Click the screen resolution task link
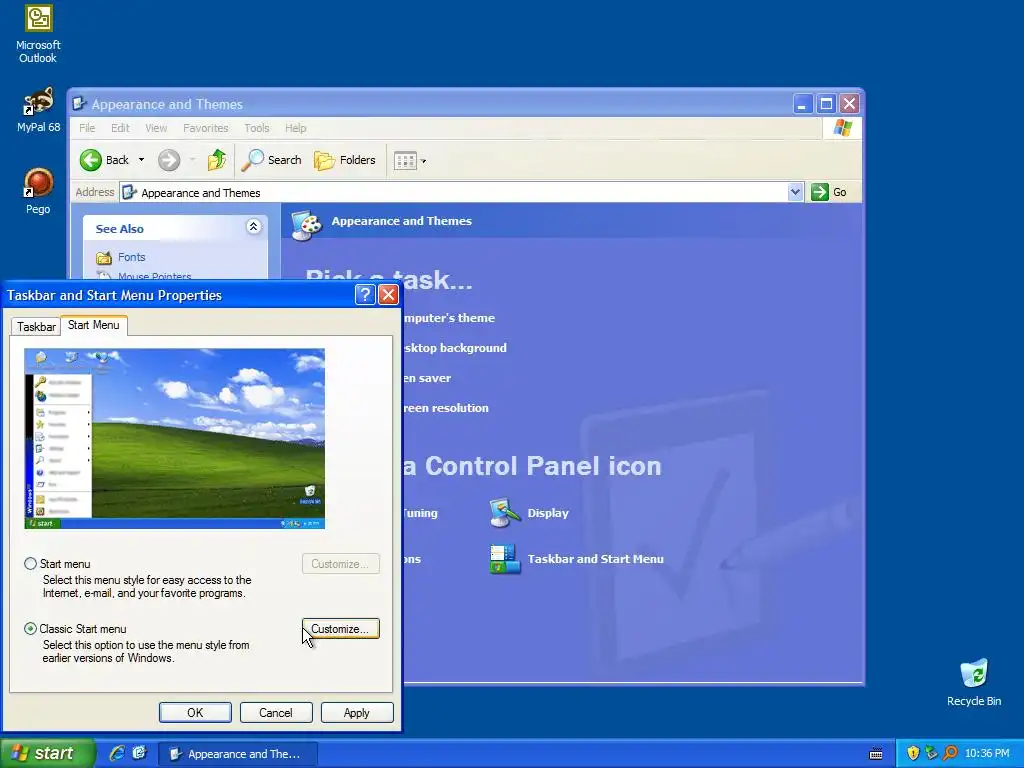Image resolution: width=1024 pixels, height=768 pixels. click(x=446, y=408)
